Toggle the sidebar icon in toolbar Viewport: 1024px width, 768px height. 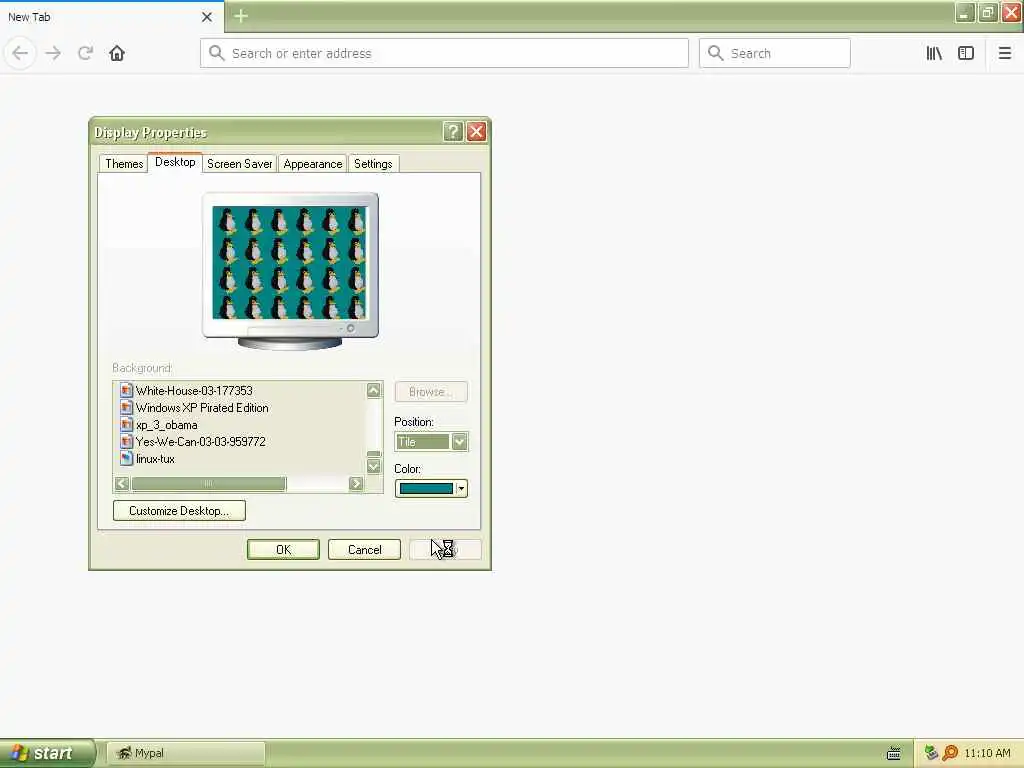pyautogui.click(x=966, y=53)
